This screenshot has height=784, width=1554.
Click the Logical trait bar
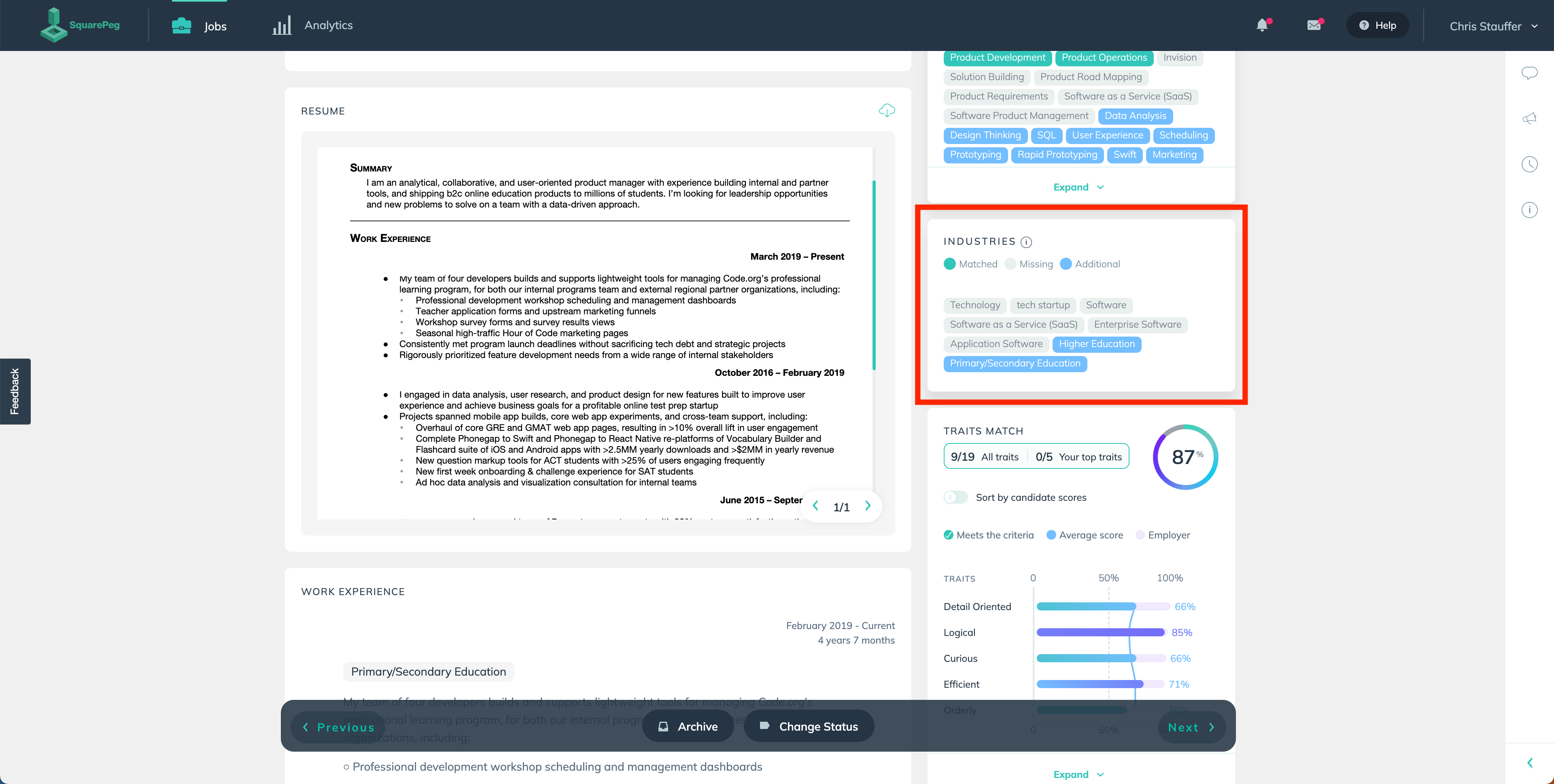(1101, 633)
